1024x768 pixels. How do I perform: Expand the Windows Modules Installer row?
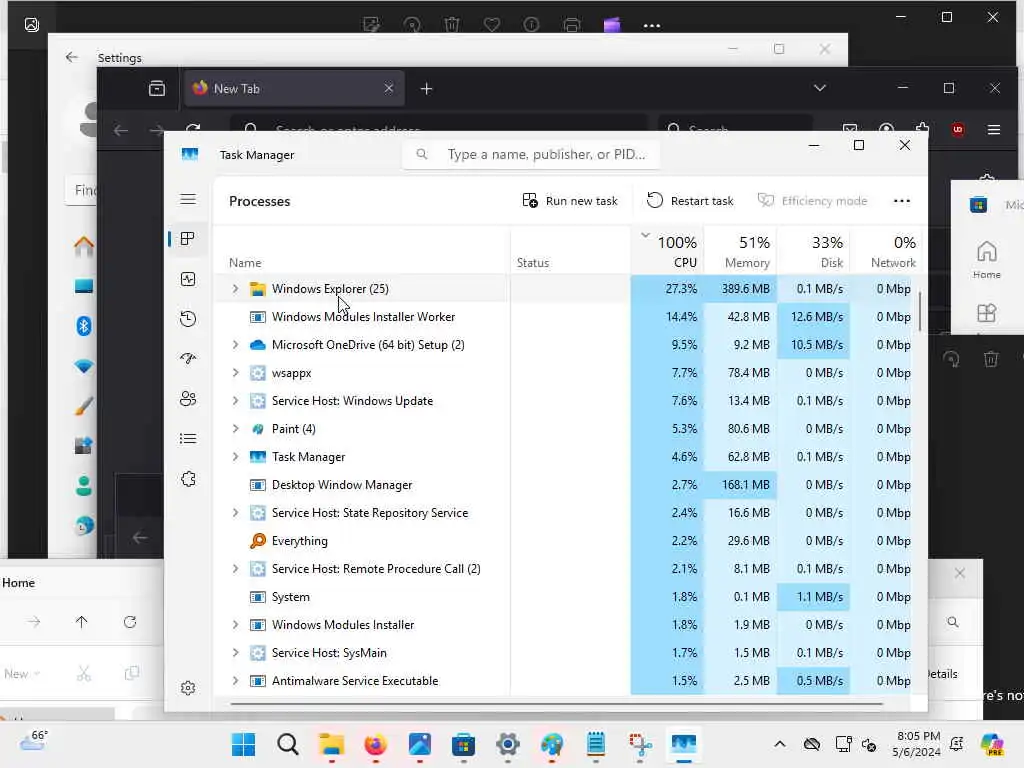click(x=235, y=625)
